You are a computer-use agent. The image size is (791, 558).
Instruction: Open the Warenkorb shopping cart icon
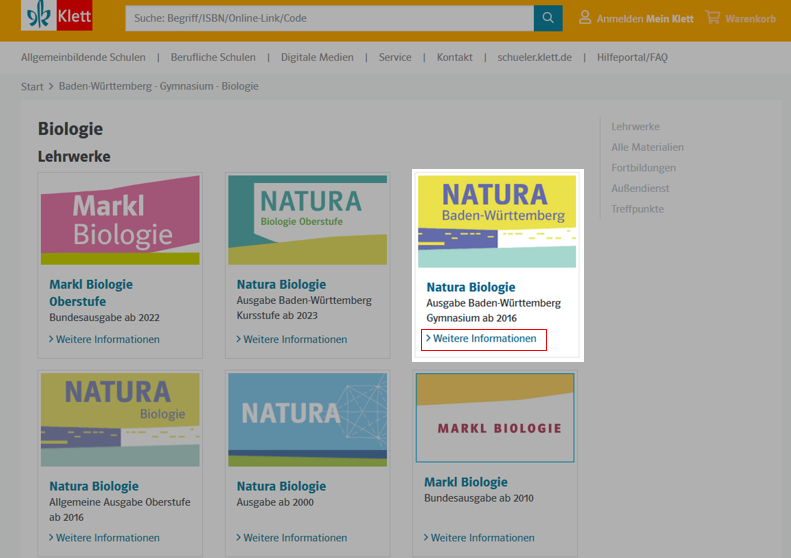pyautogui.click(x=712, y=18)
